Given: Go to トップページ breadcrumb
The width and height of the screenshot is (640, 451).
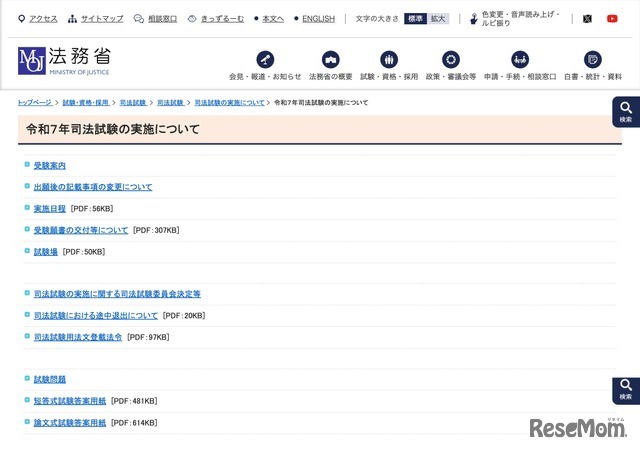Looking at the screenshot, I should (35, 103).
